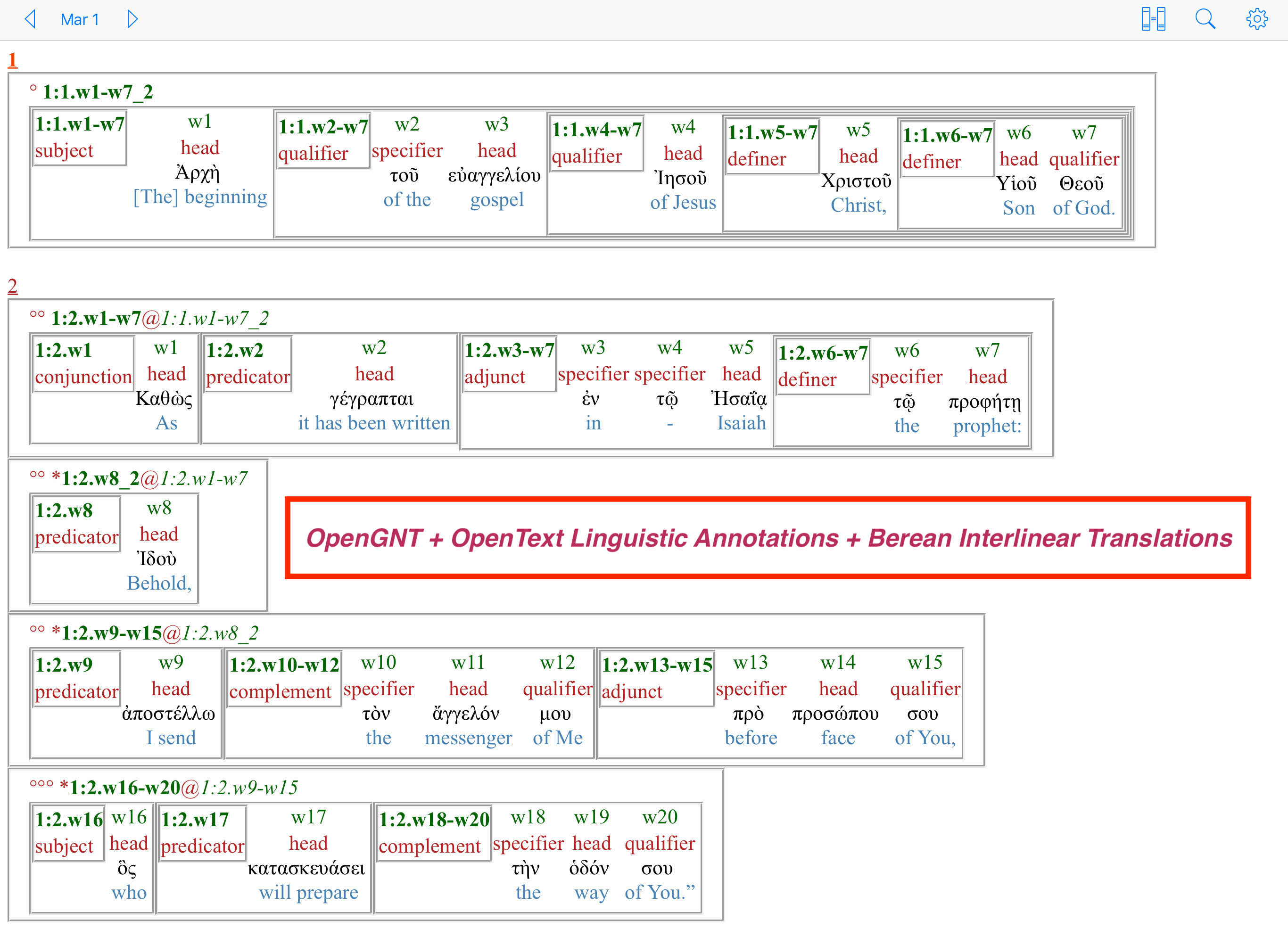Open settings gear icon
The width and height of the screenshot is (1288, 945).
point(1256,19)
